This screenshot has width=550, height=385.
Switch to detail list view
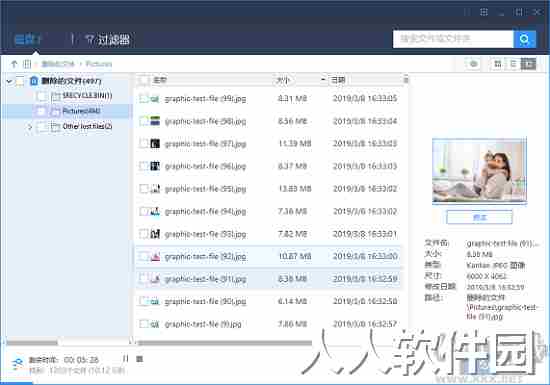coord(514,64)
